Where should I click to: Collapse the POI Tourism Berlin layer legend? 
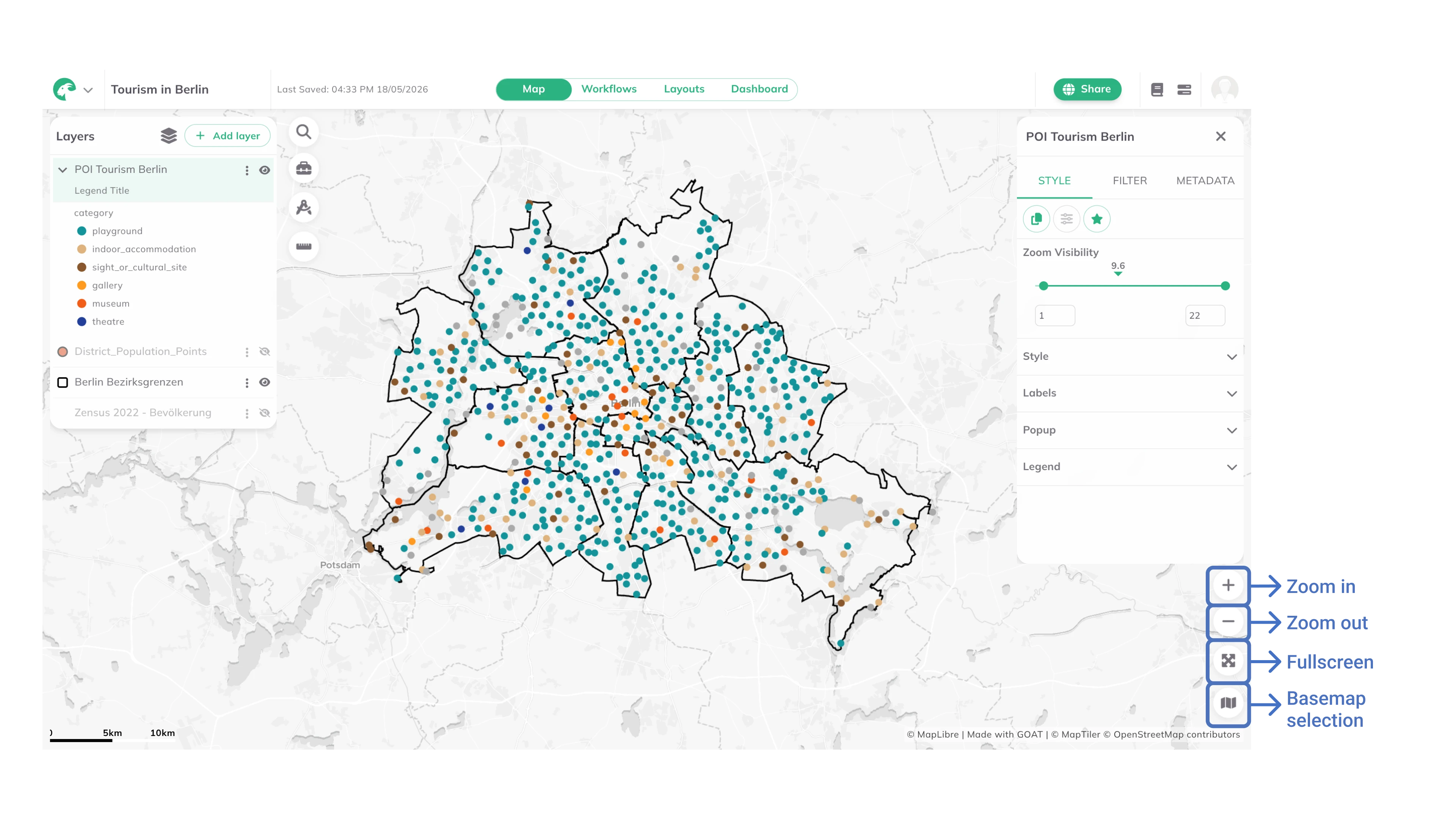click(63, 169)
